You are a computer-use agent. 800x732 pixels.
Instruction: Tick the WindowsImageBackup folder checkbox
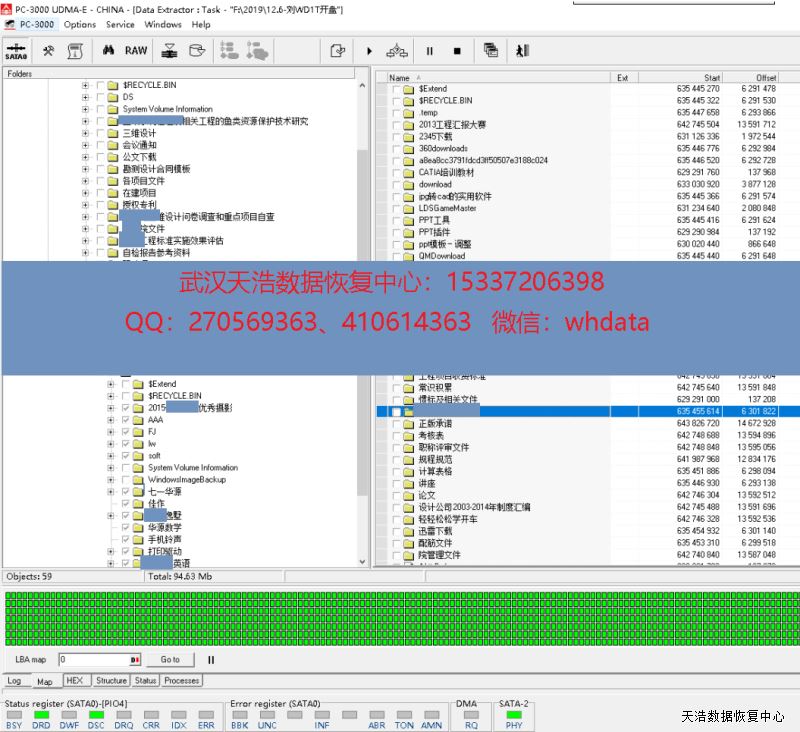point(125,480)
